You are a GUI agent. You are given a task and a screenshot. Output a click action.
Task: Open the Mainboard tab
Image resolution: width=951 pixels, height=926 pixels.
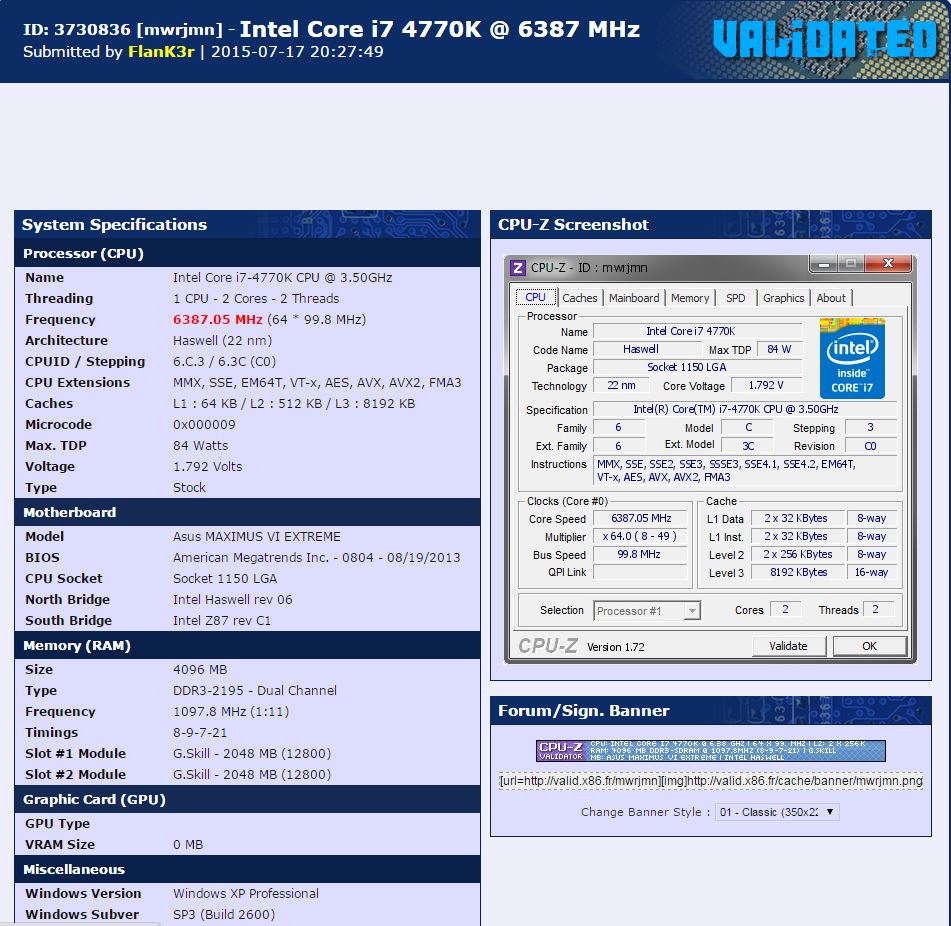[634, 298]
